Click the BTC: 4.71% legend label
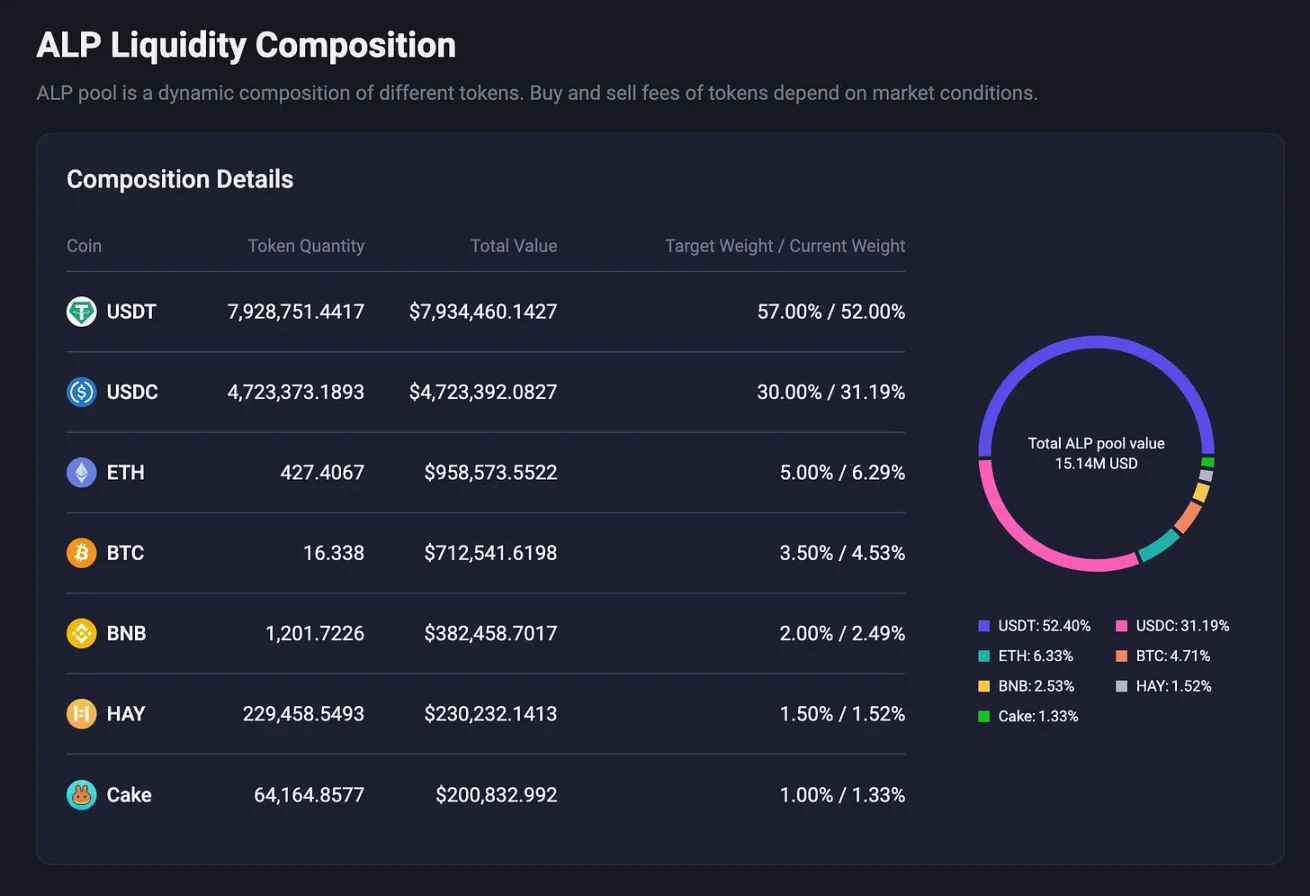This screenshot has width=1310, height=896. coord(1172,656)
